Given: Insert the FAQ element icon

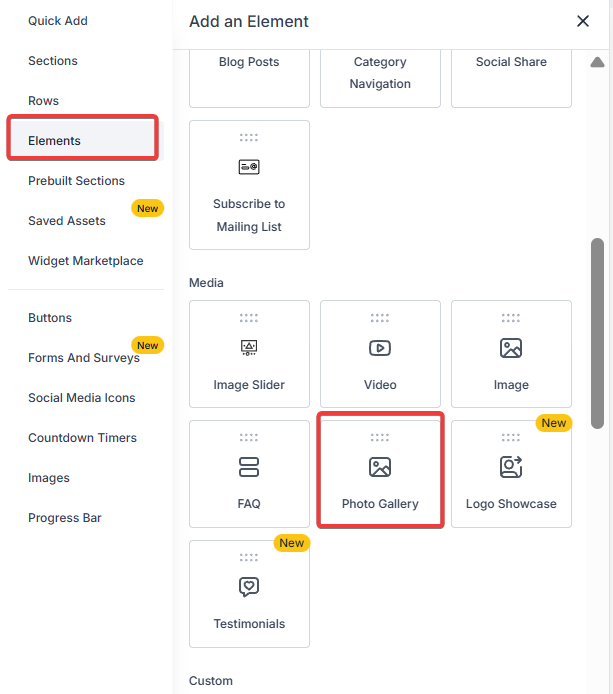Looking at the screenshot, I should (249, 467).
